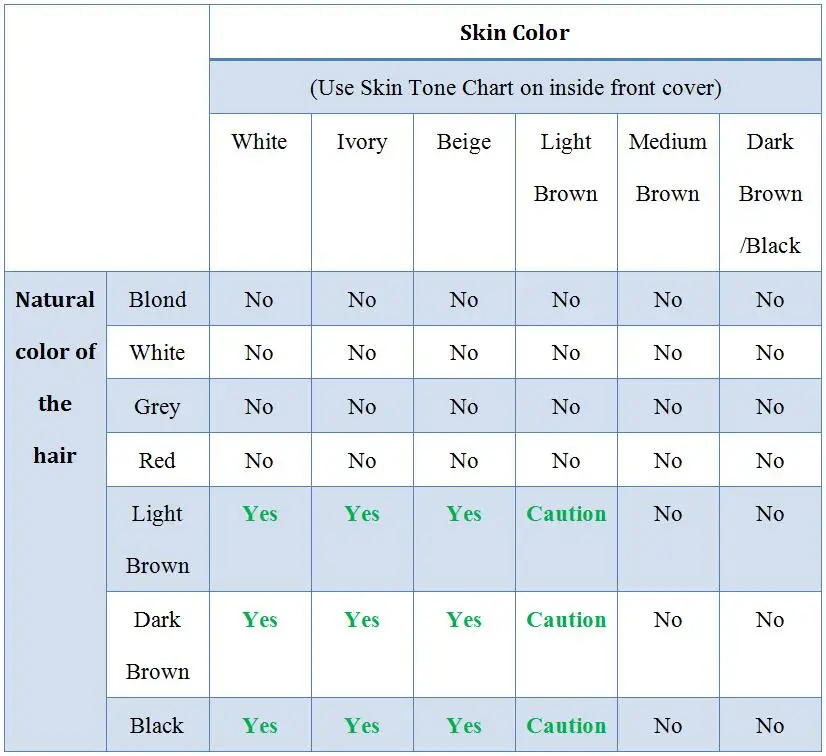Viewport: 826px width, 756px height.
Task: Click the Blond hair row label
Action: pyautogui.click(x=158, y=299)
